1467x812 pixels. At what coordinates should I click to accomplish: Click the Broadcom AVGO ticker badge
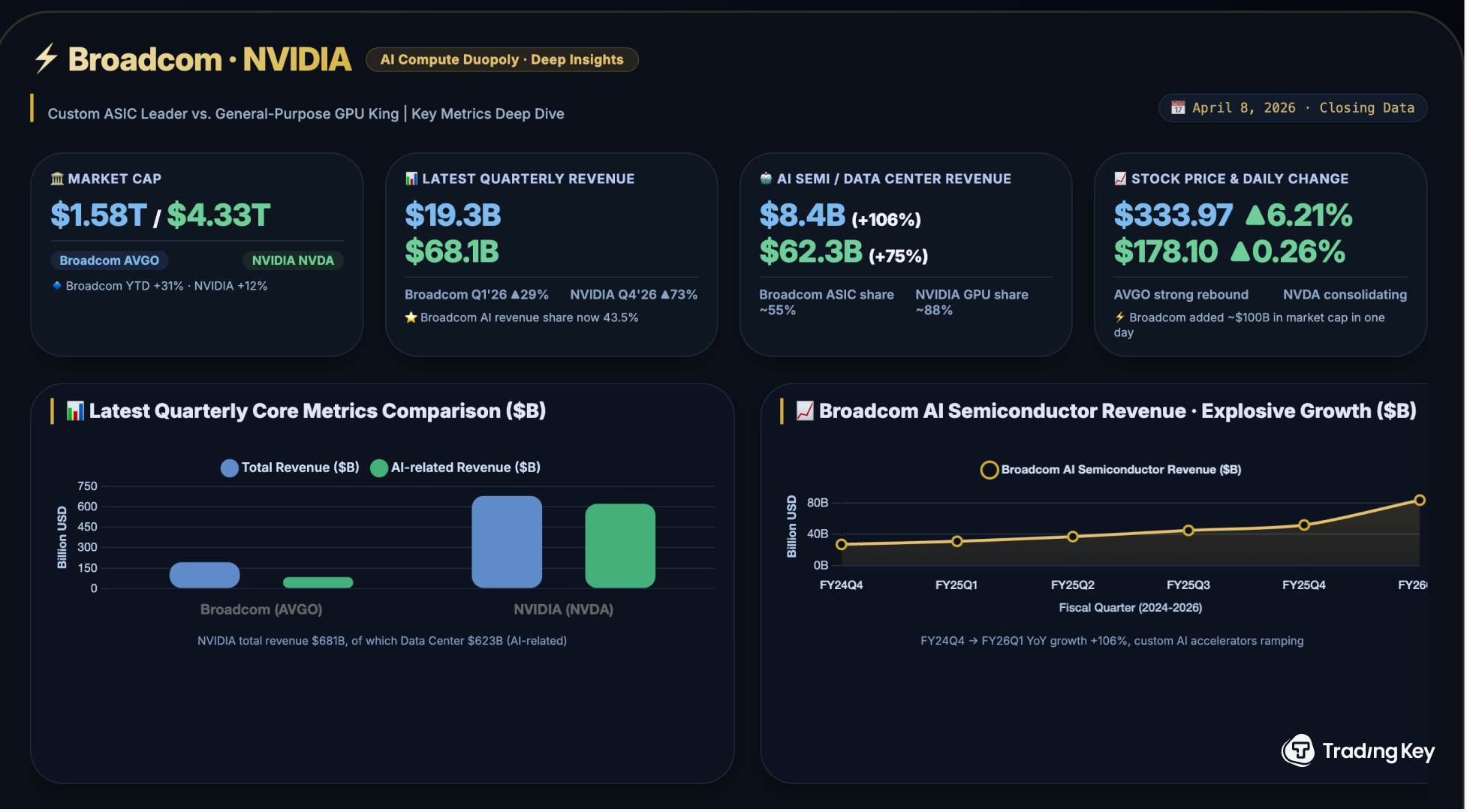[110, 260]
